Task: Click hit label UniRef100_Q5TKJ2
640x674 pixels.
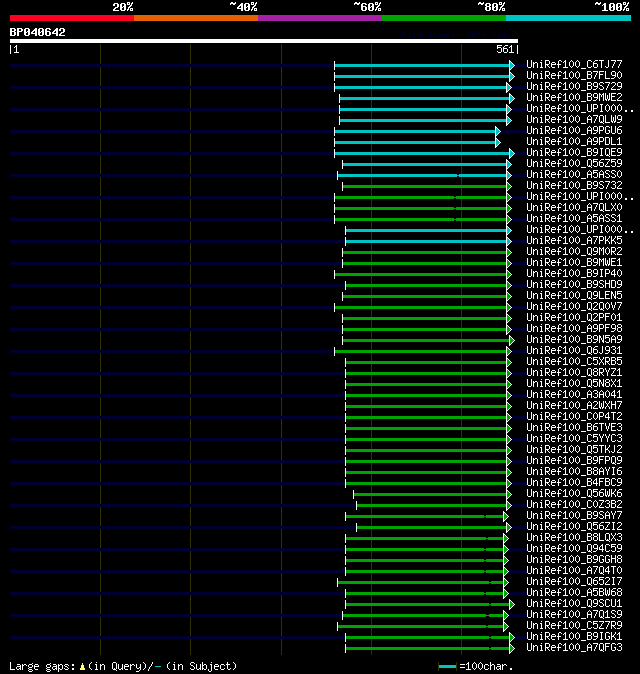Action: point(574,450)
